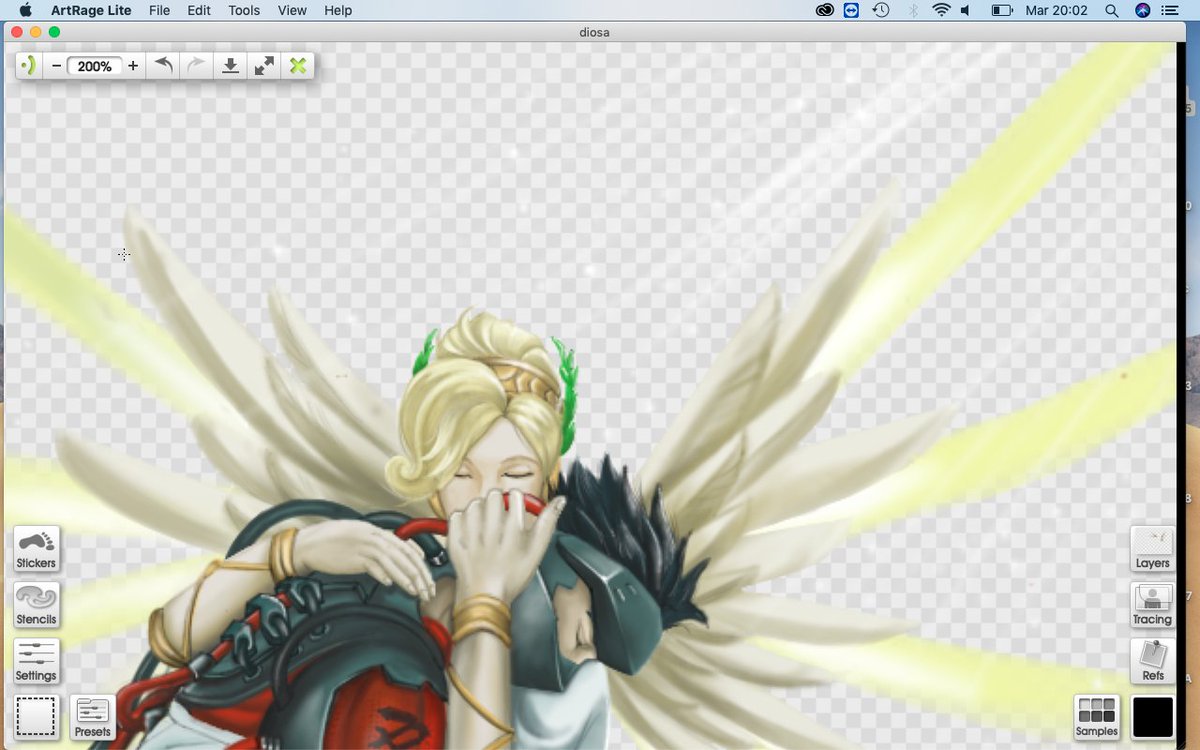Viewport: 1200px width, 750px height.
Task: Click the green ArtRage menu toggle icon
Action: pos(29,66)
